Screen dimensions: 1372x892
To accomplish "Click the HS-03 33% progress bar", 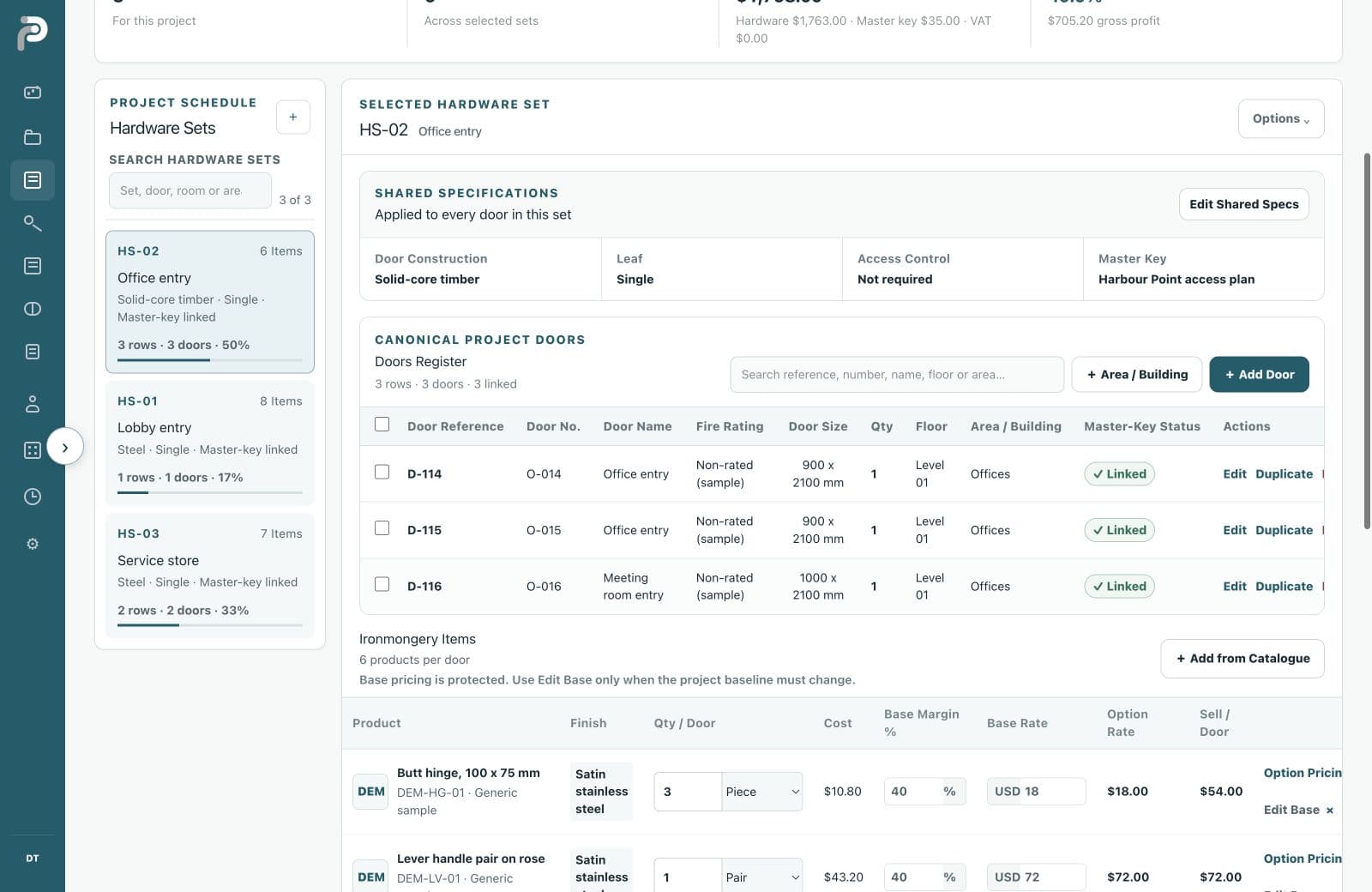I will tap(210, 625).
